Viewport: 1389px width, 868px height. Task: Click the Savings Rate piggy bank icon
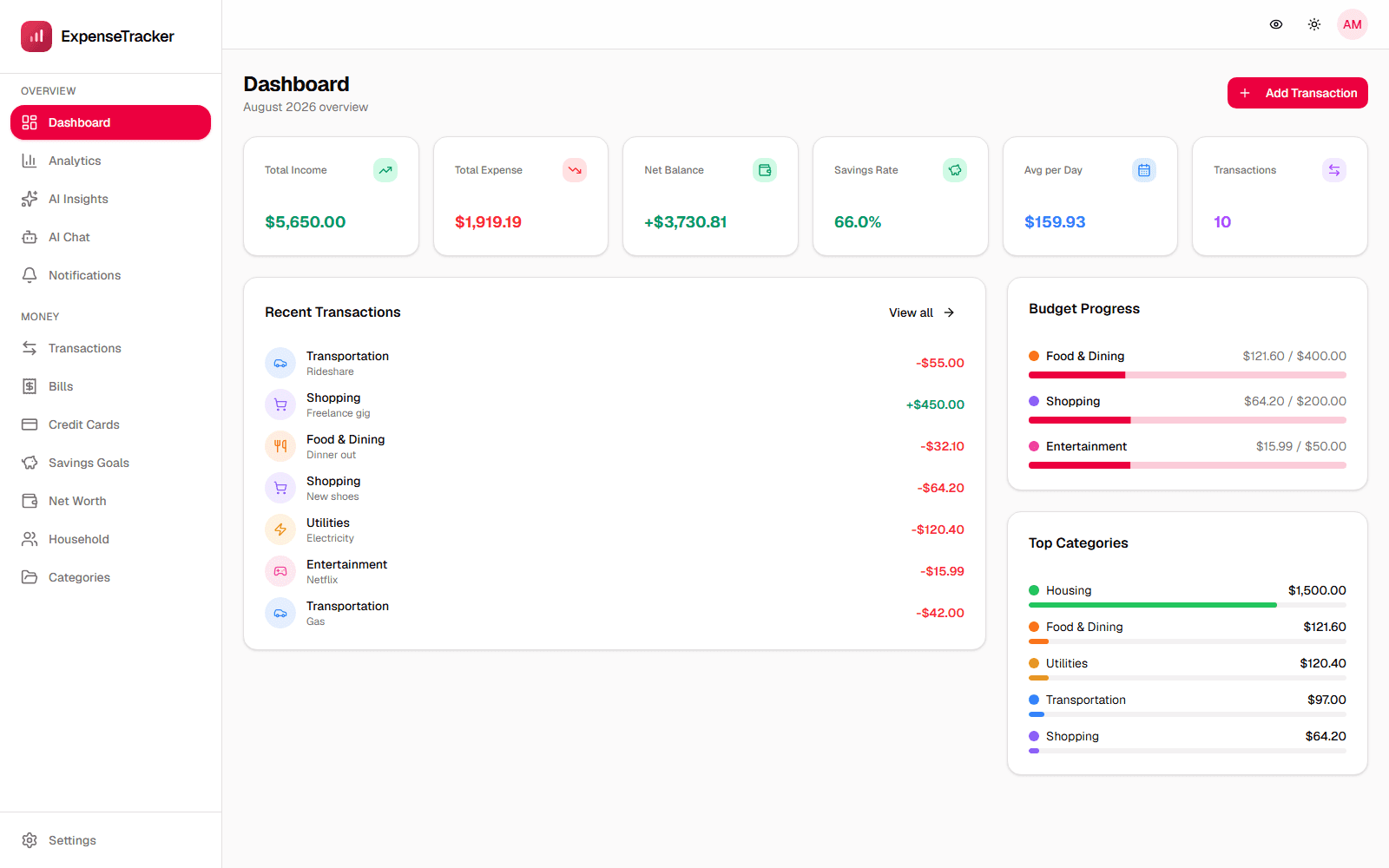(x=955, y=170)
